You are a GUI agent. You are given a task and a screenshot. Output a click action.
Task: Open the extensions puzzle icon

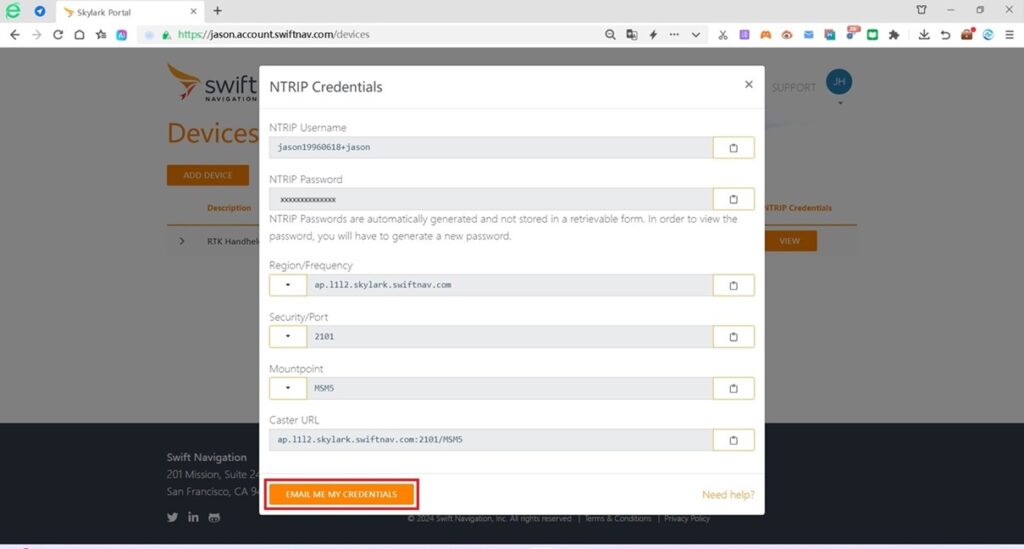point(894,35)
